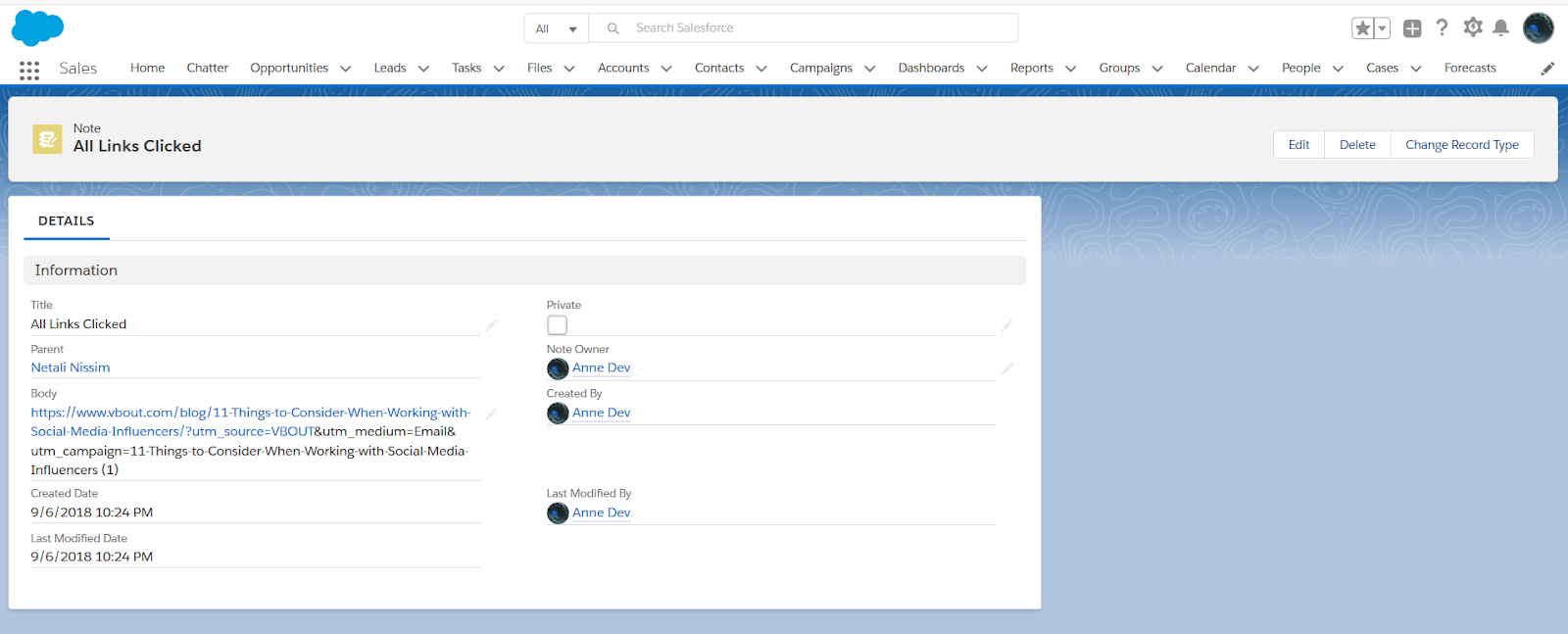Viewport: 1568px width, 634px height.
Task: Click the search magnifier icon
Action: click(x=612, y=28)
